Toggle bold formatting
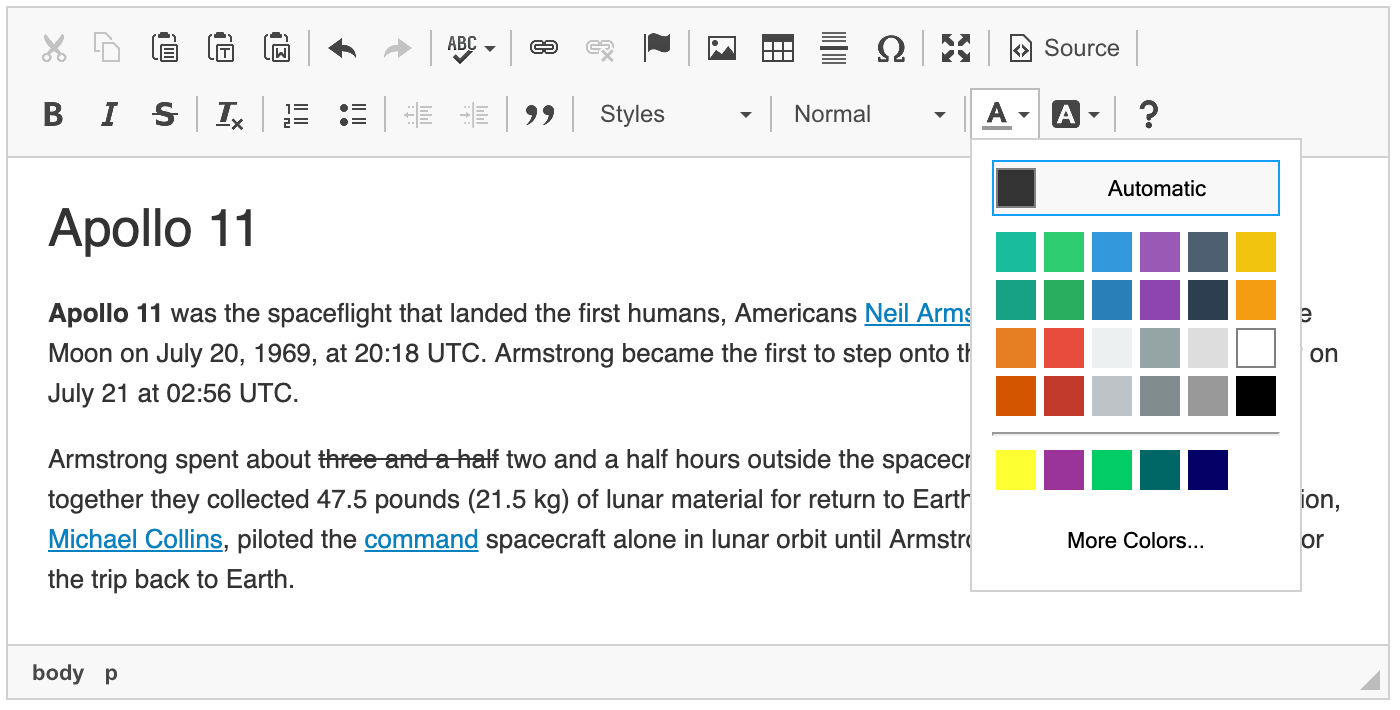Viewport: 1400px width, 710px height. (x=54, y=114)
